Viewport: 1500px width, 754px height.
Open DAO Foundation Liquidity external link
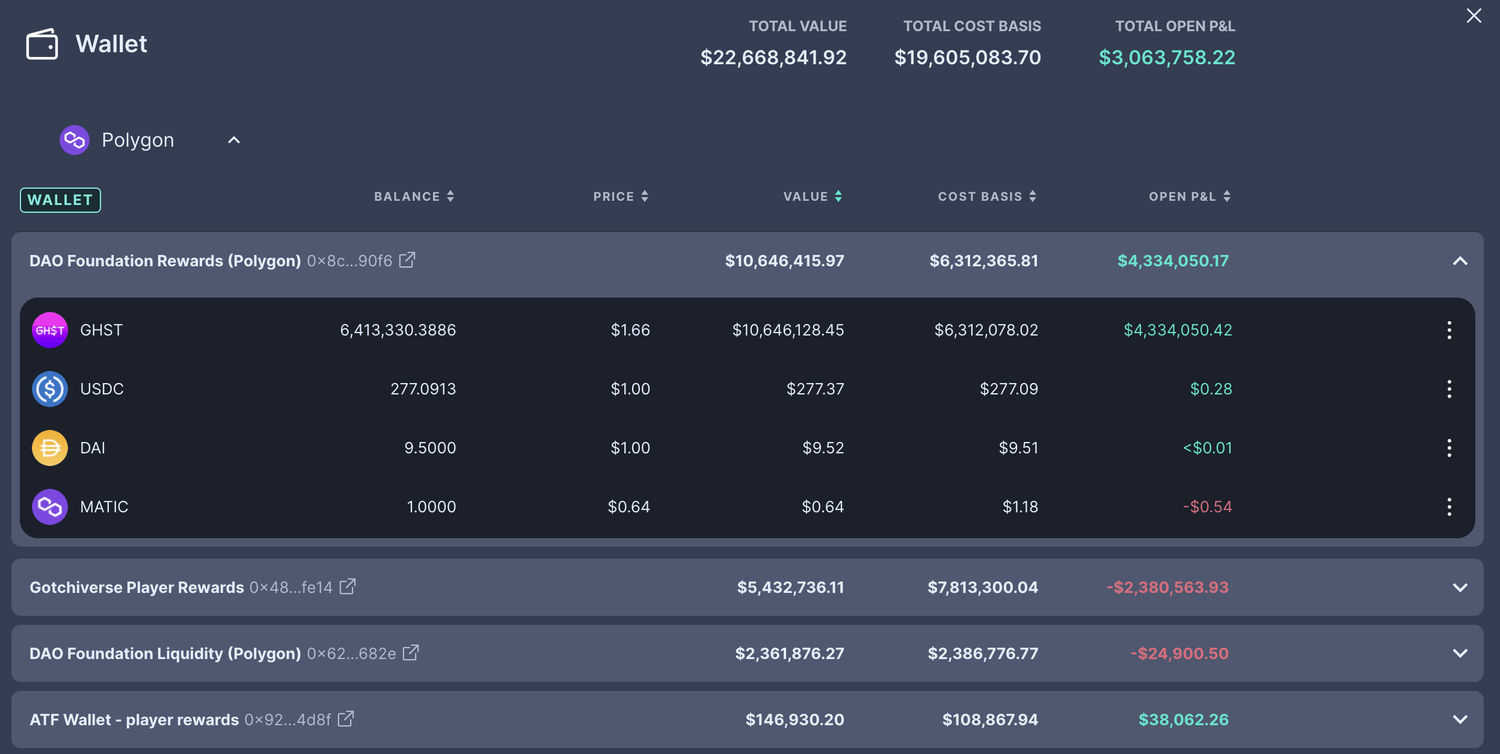tap(410, 652)
